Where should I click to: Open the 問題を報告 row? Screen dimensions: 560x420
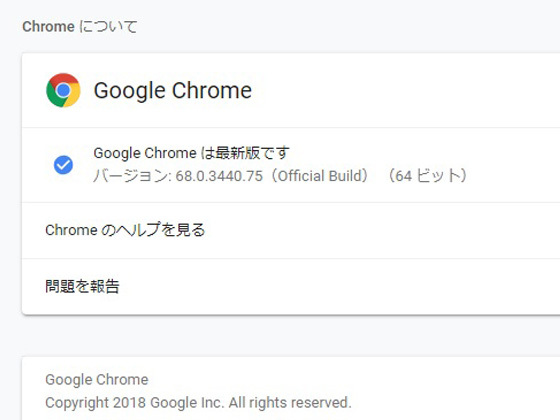291,287
